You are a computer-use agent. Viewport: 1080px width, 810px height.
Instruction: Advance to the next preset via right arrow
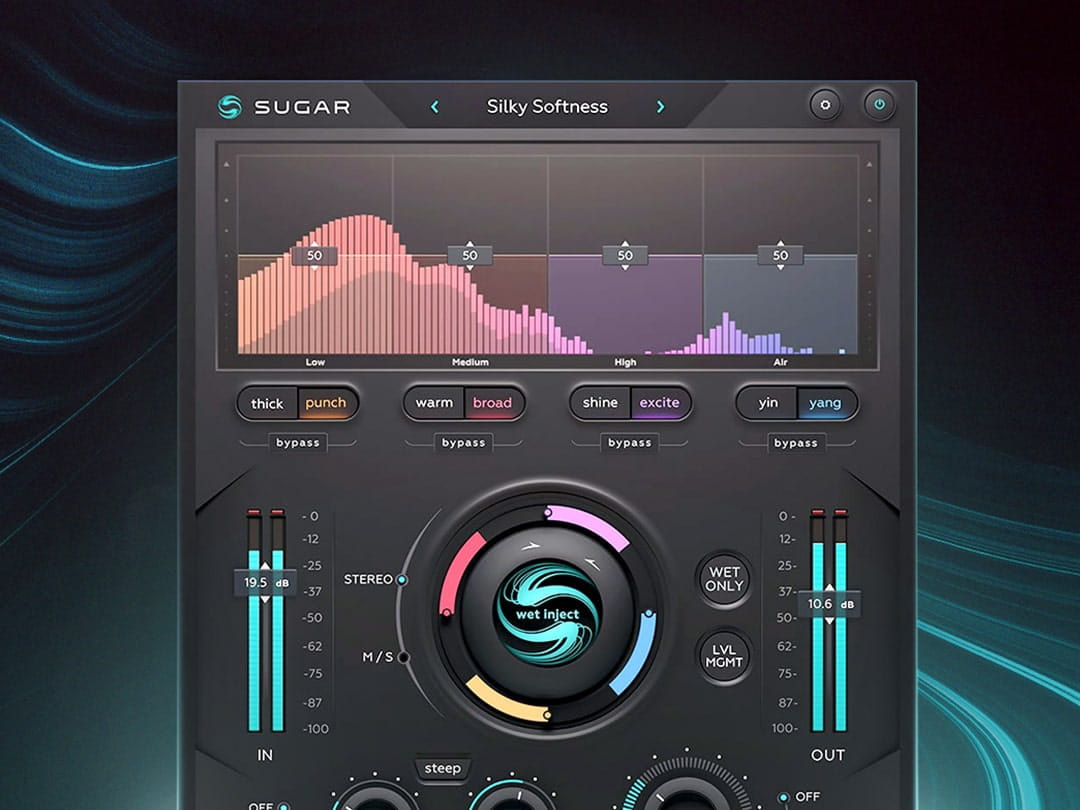[661, 106]
